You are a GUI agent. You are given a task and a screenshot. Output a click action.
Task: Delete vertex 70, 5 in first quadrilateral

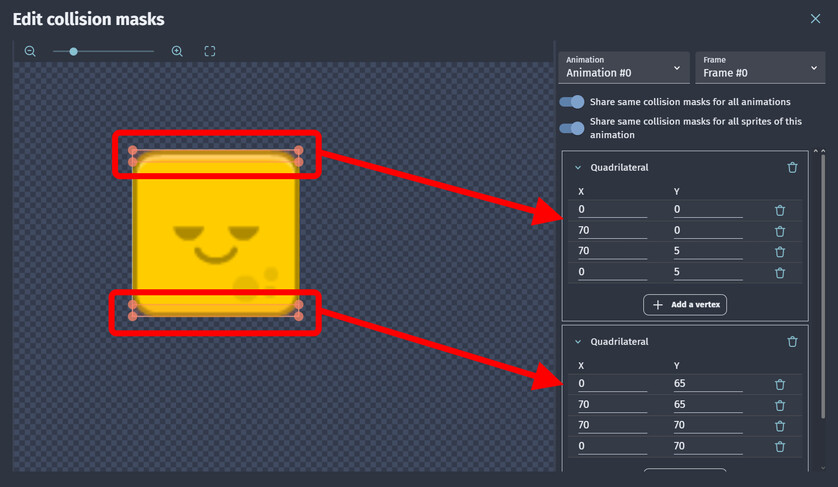click(780, 252)
